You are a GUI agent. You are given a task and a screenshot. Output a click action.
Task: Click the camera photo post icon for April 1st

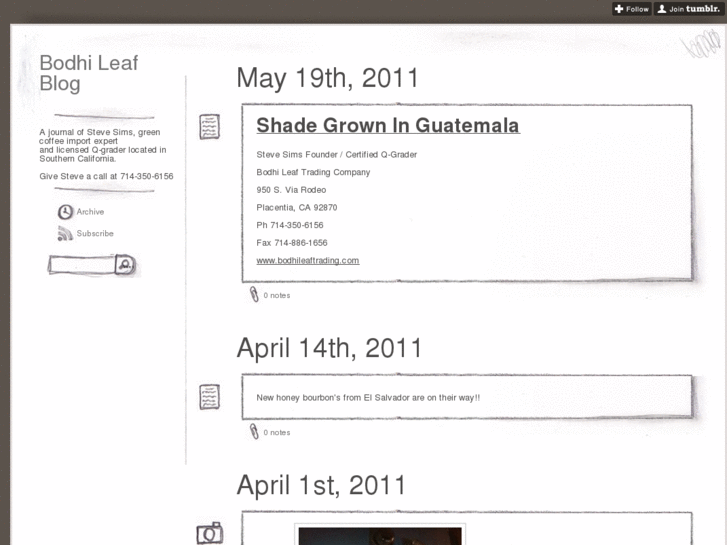pyautogui.click(x=210, y=534)
